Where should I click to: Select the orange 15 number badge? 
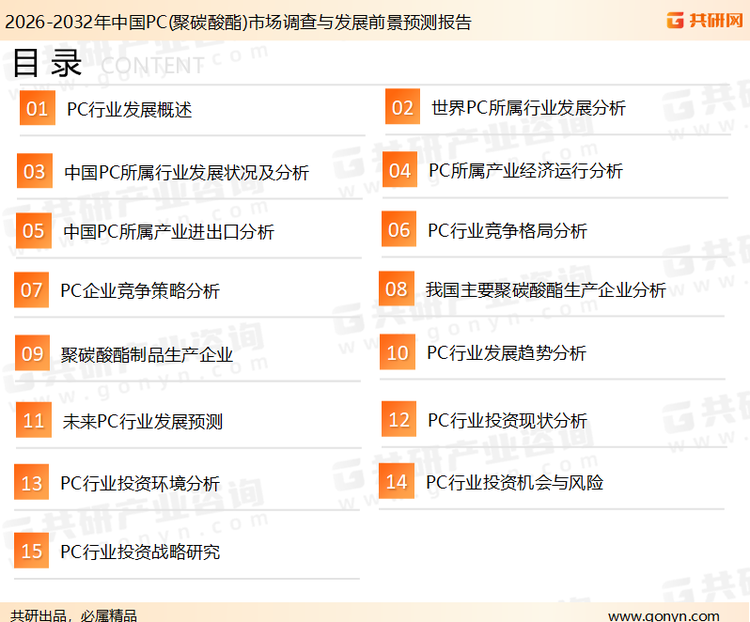32,551
